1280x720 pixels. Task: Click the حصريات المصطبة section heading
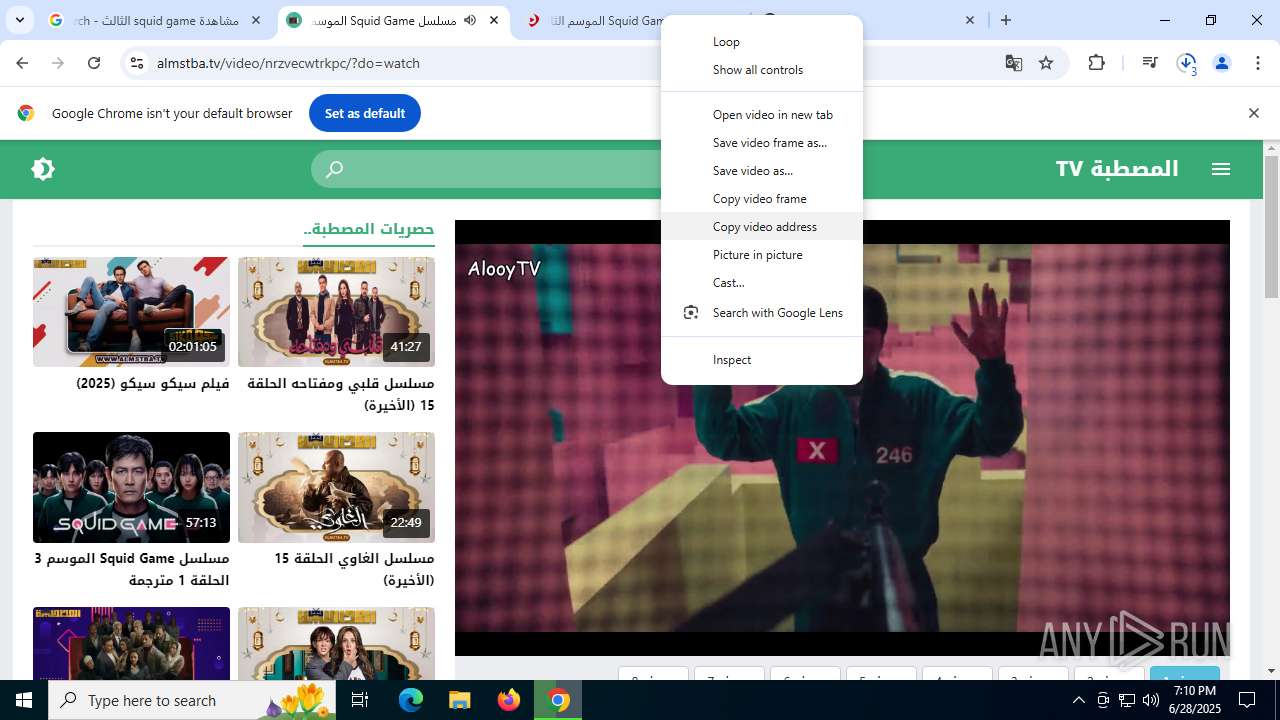pos(369,229)
